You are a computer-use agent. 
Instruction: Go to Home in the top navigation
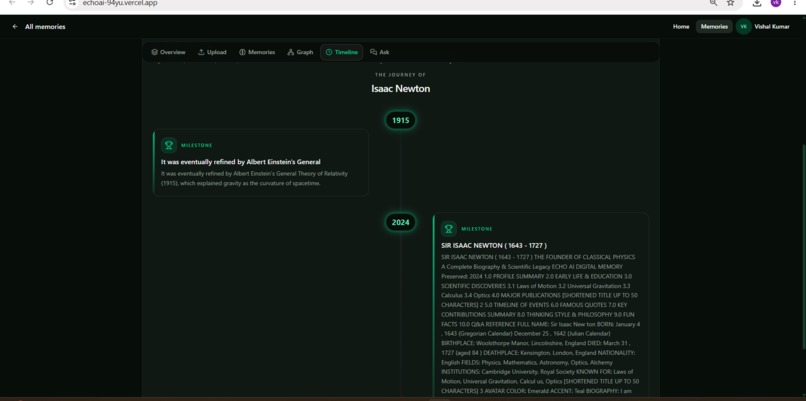681,27
